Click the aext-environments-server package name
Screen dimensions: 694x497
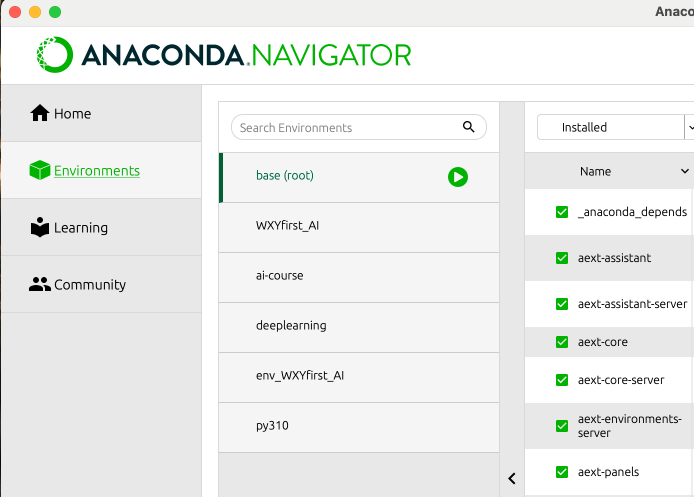pyautogui.click(x=629, y=426)
